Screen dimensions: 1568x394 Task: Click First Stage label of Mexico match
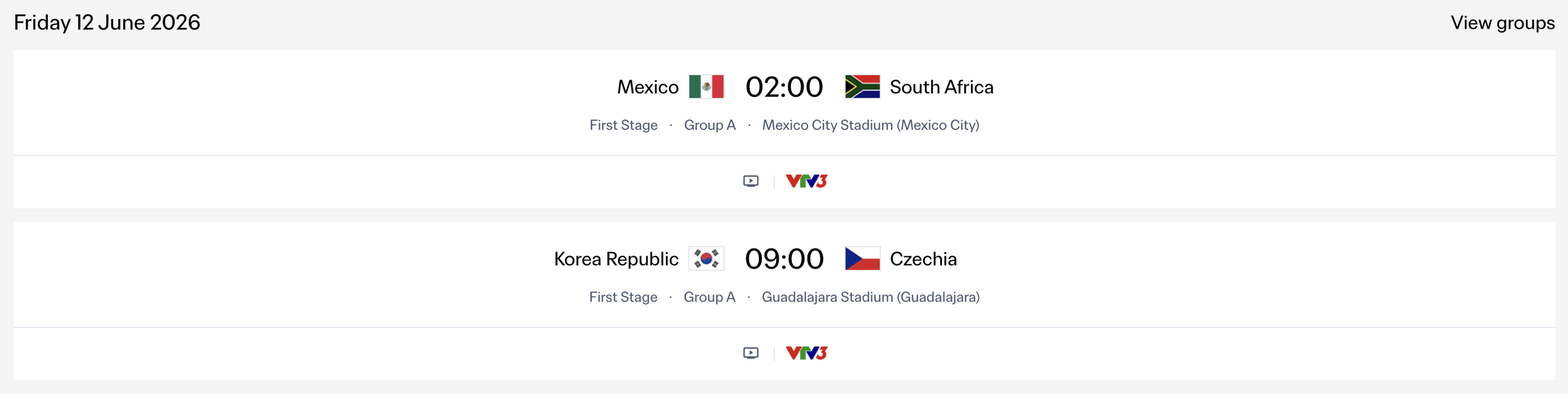[623, 125]
